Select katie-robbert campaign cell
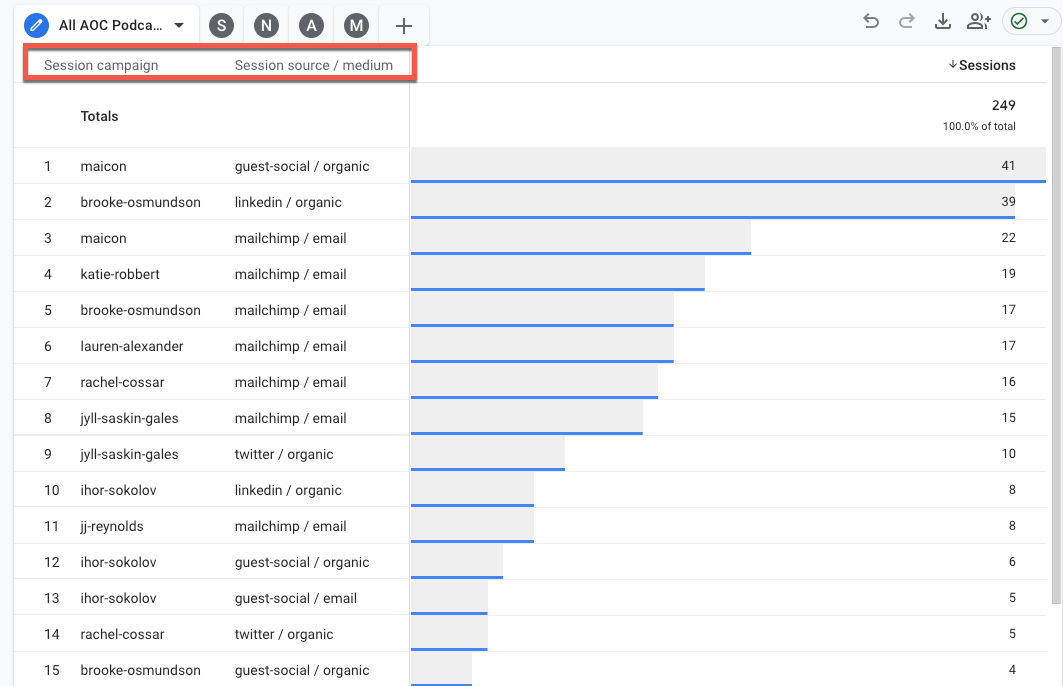 [120, 274]
